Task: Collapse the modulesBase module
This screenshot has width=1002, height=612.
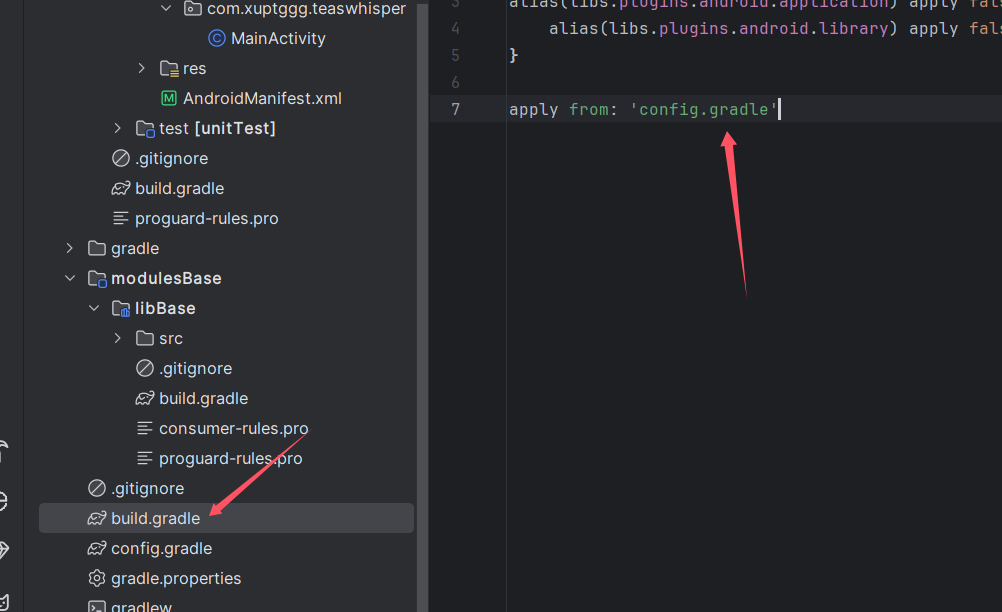Action: click(x=68, y=278)
